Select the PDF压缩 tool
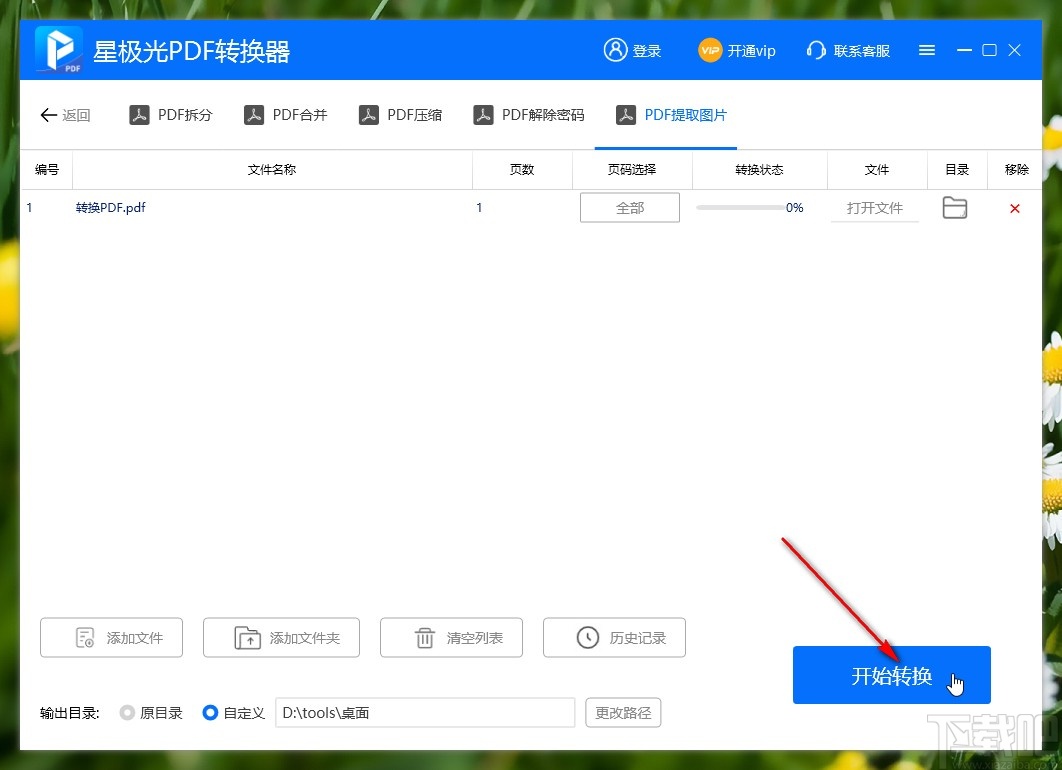This screenshot has width=1062, height=770. point(370,114)
